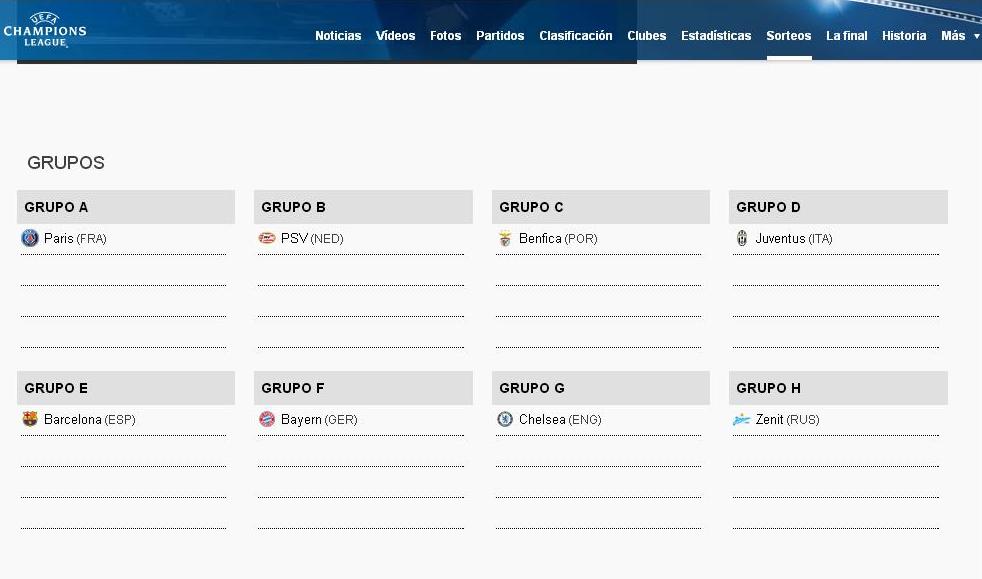Click the UEFA Champions League logo
The width and height of the screenshot is (982, 579).
click(45, 30)
